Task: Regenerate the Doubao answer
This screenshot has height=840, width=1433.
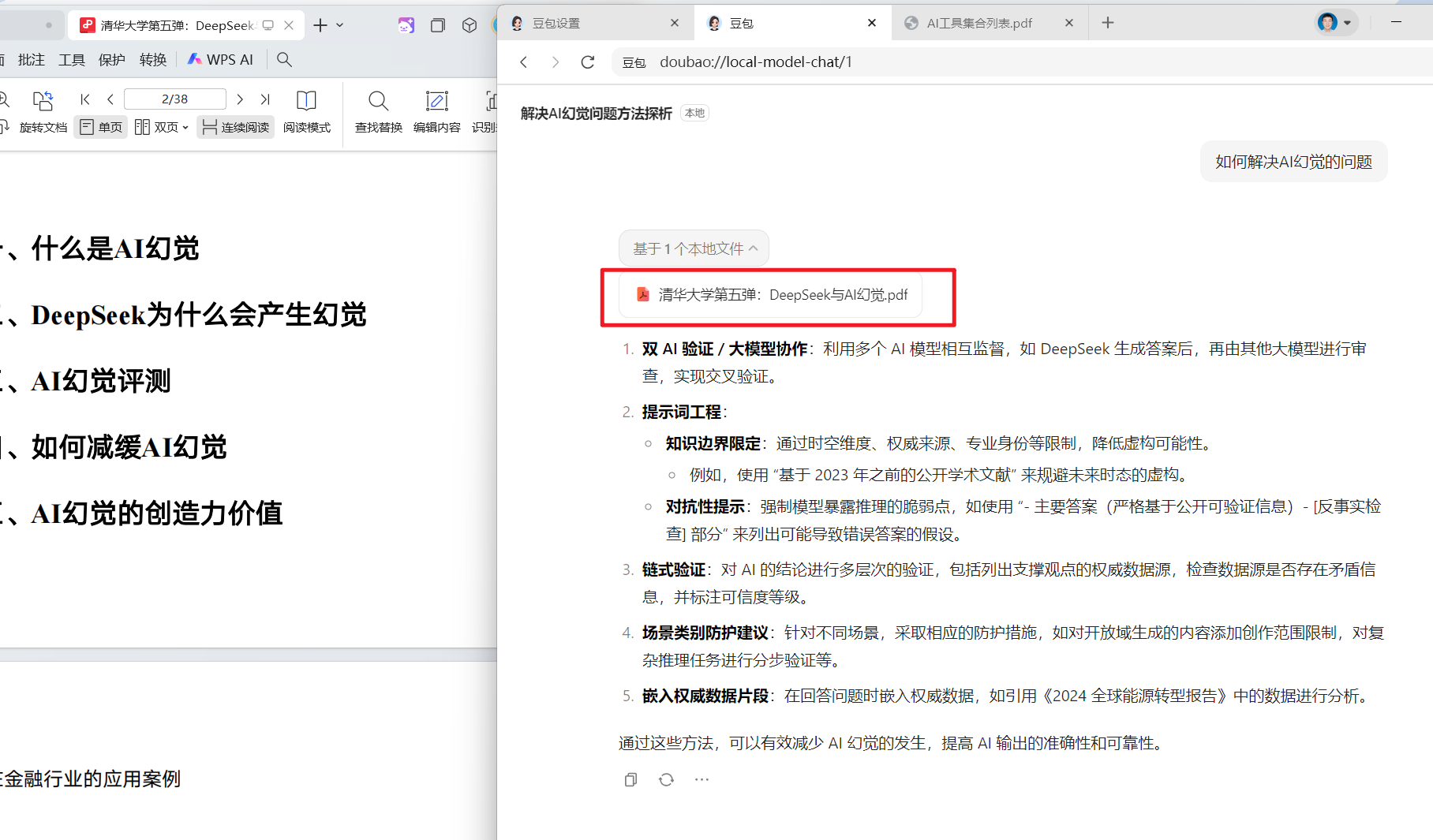Action: tap(666, 779)
